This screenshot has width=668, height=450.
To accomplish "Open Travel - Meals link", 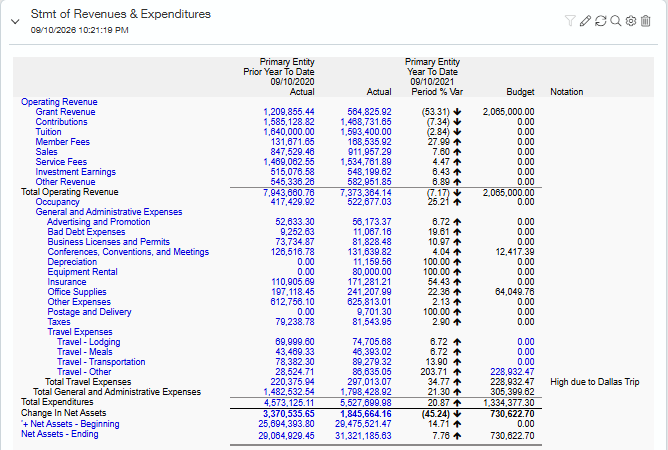I will coord(84,352).
